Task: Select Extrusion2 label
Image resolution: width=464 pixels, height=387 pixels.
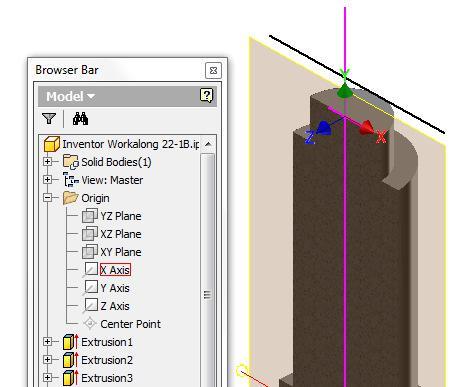Action: (x=107, y=360)
